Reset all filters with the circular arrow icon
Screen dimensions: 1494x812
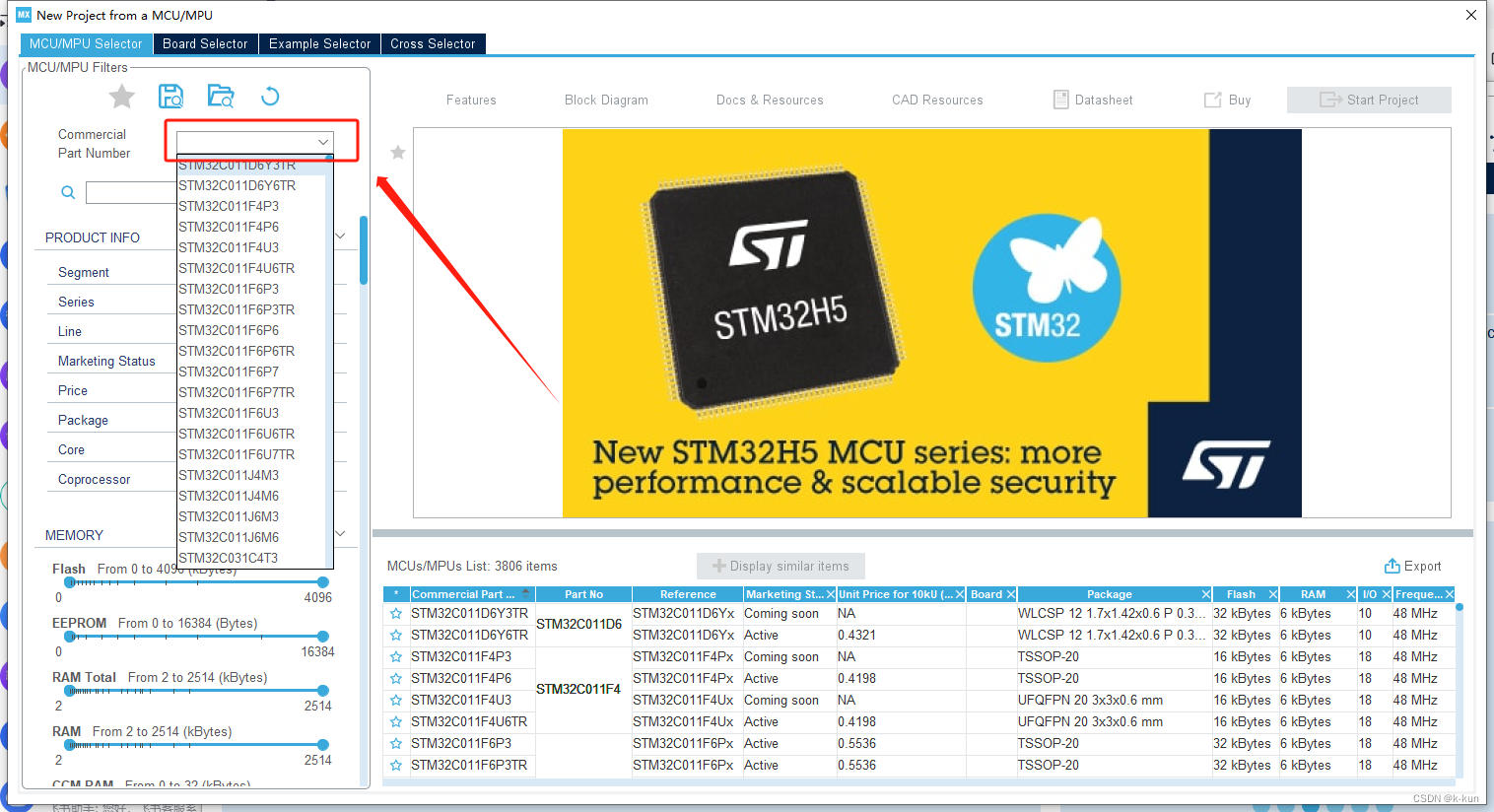coord(270,96)
